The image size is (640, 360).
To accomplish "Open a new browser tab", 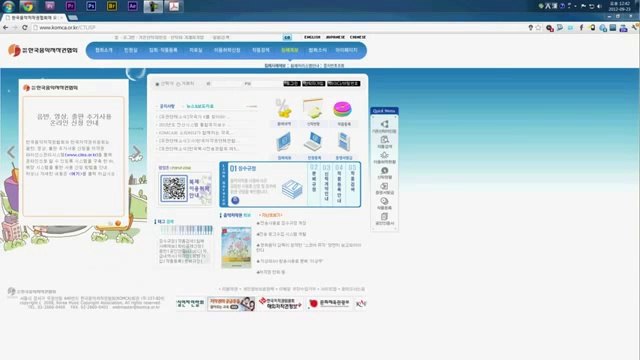I will tap(73, 18).
